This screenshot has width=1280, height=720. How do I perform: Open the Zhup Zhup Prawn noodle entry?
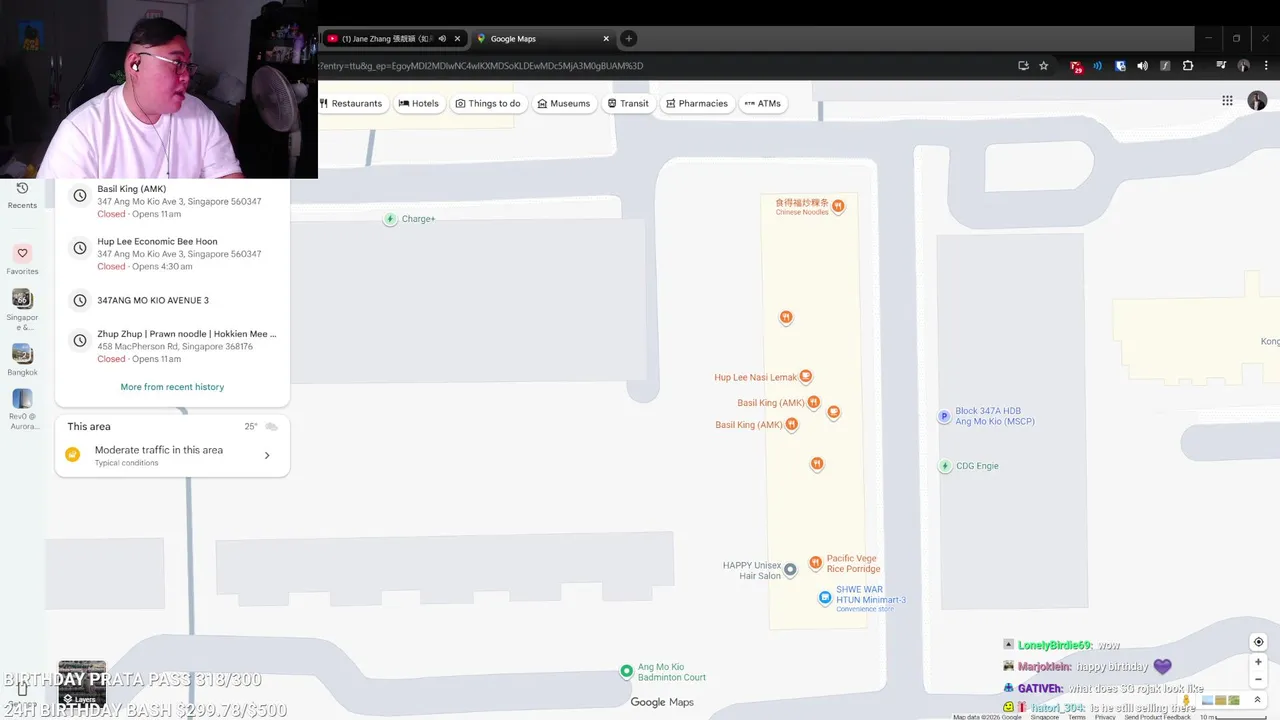coord(172,345)
